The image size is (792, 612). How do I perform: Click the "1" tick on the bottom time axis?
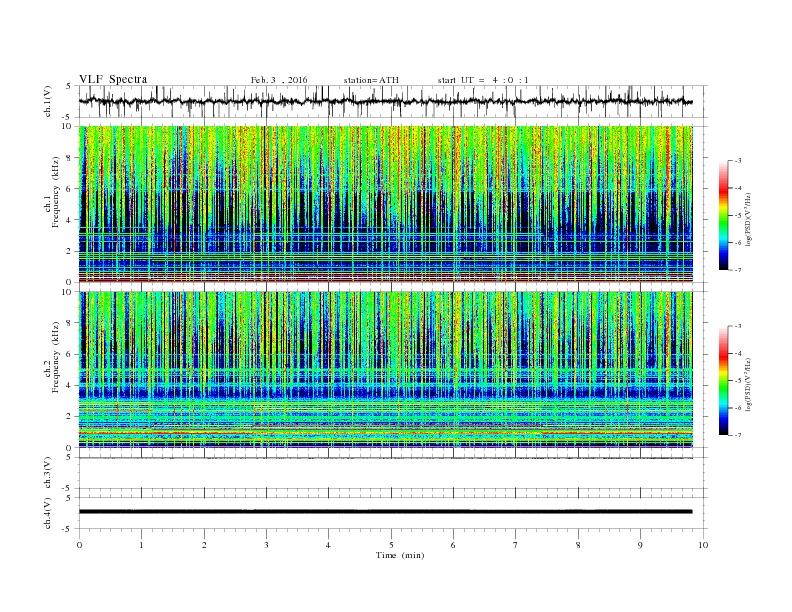tap(141, 545)
